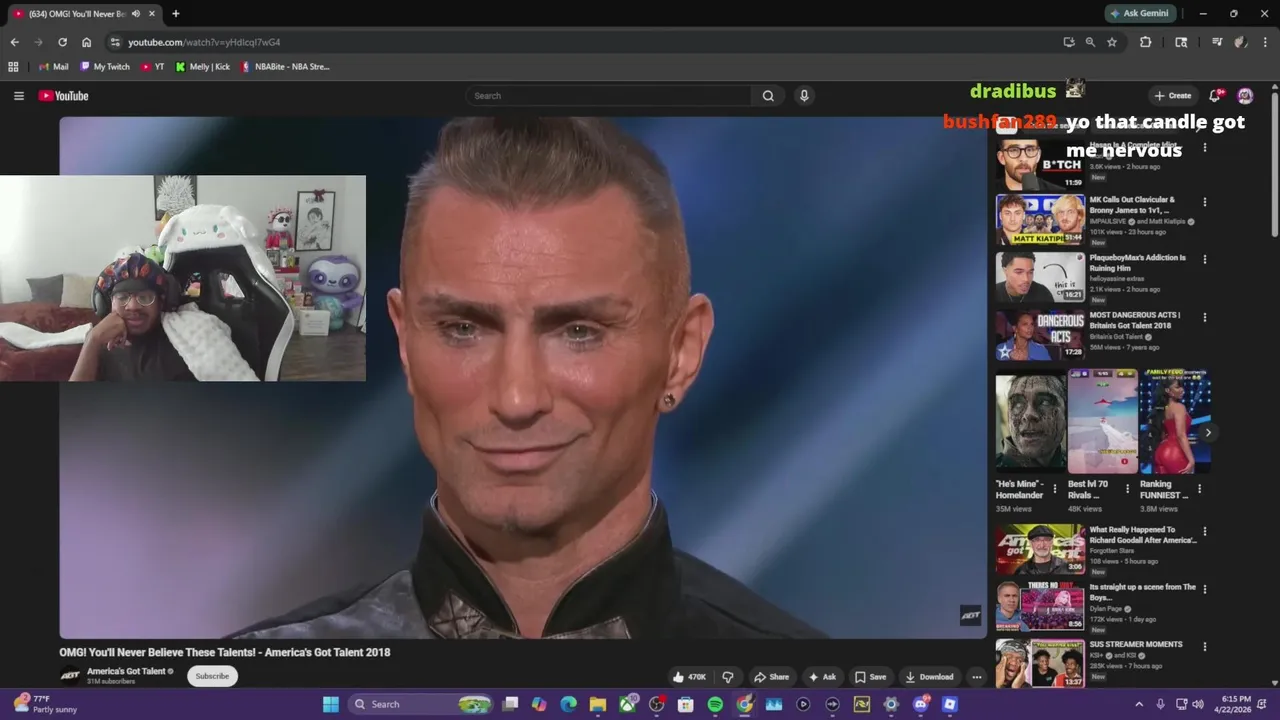Go to the YouTube home logo
Image resolution: width=1280 pixels, height=720 pixels.
tap(64, 96)
